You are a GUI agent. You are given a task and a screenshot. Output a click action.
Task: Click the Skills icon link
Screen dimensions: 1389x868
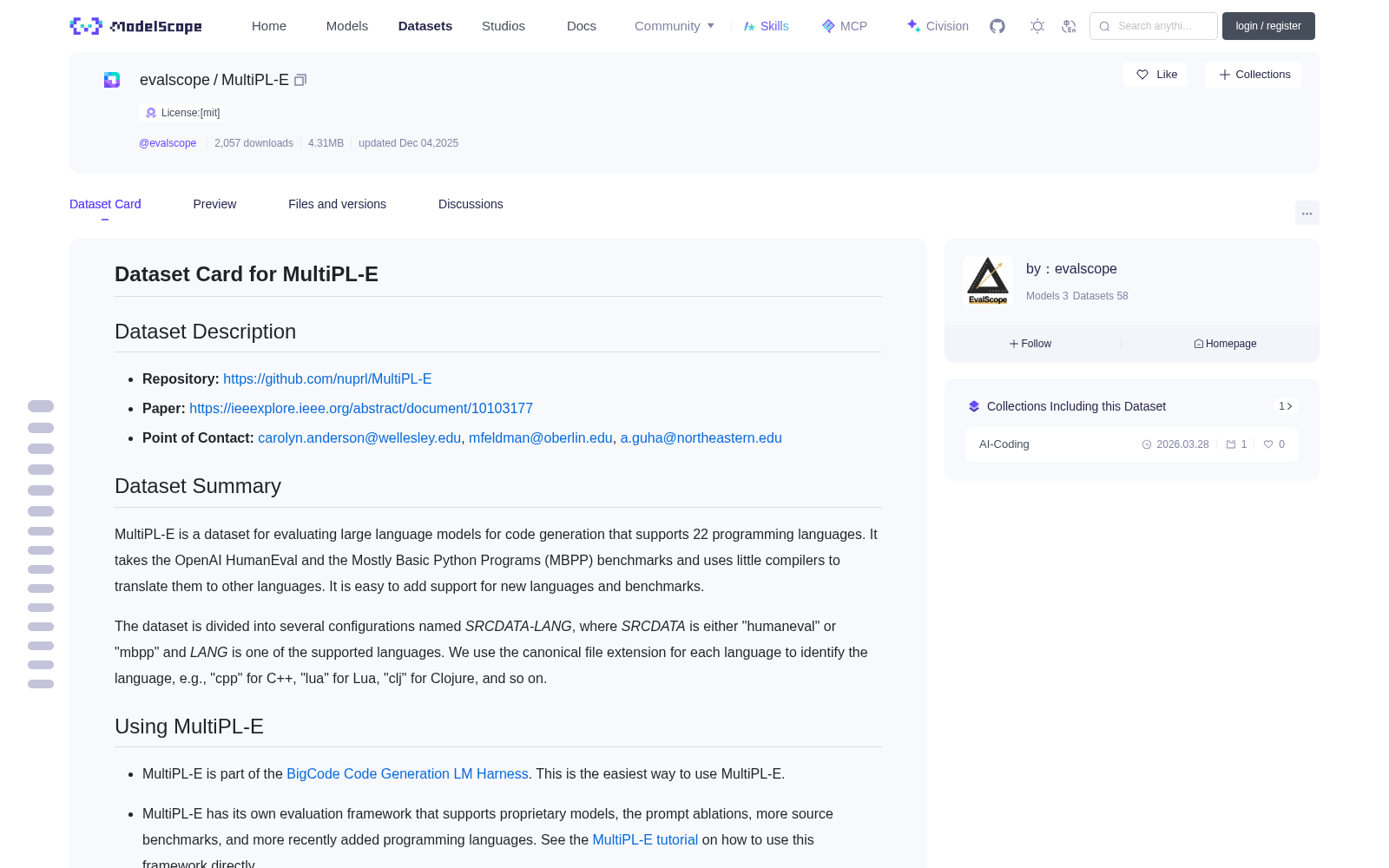pyautogui.click(x=766, y=26)
